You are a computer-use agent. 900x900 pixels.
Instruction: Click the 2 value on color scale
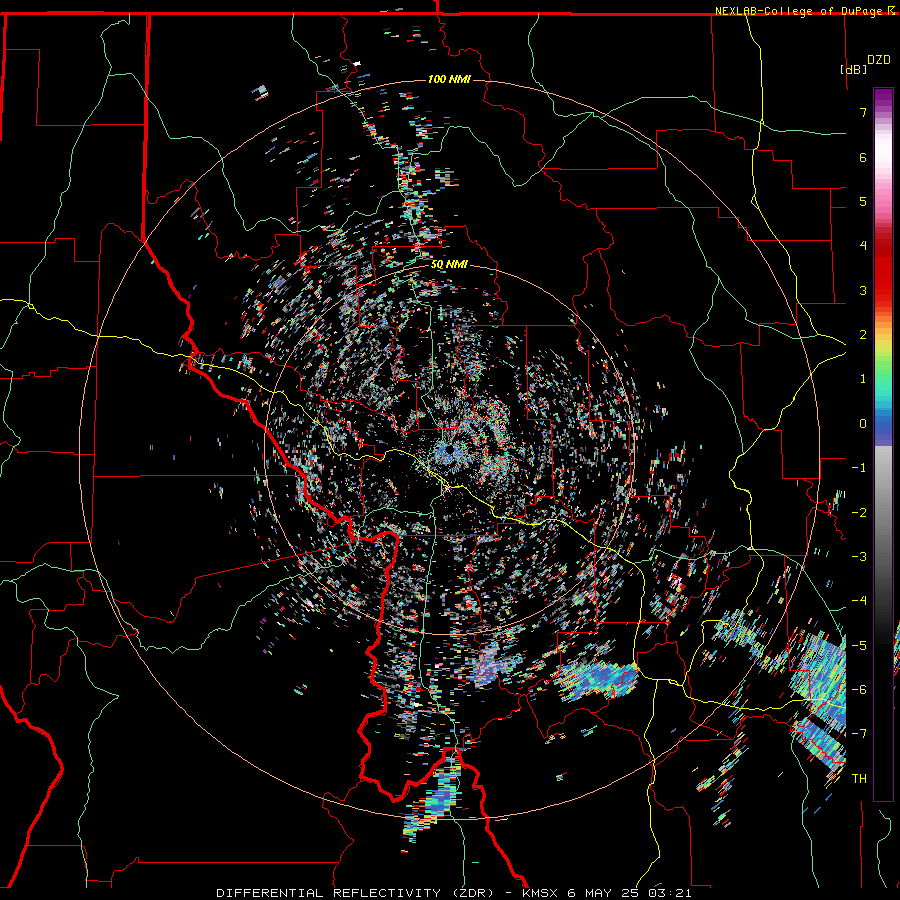click(x=863, y=335)
